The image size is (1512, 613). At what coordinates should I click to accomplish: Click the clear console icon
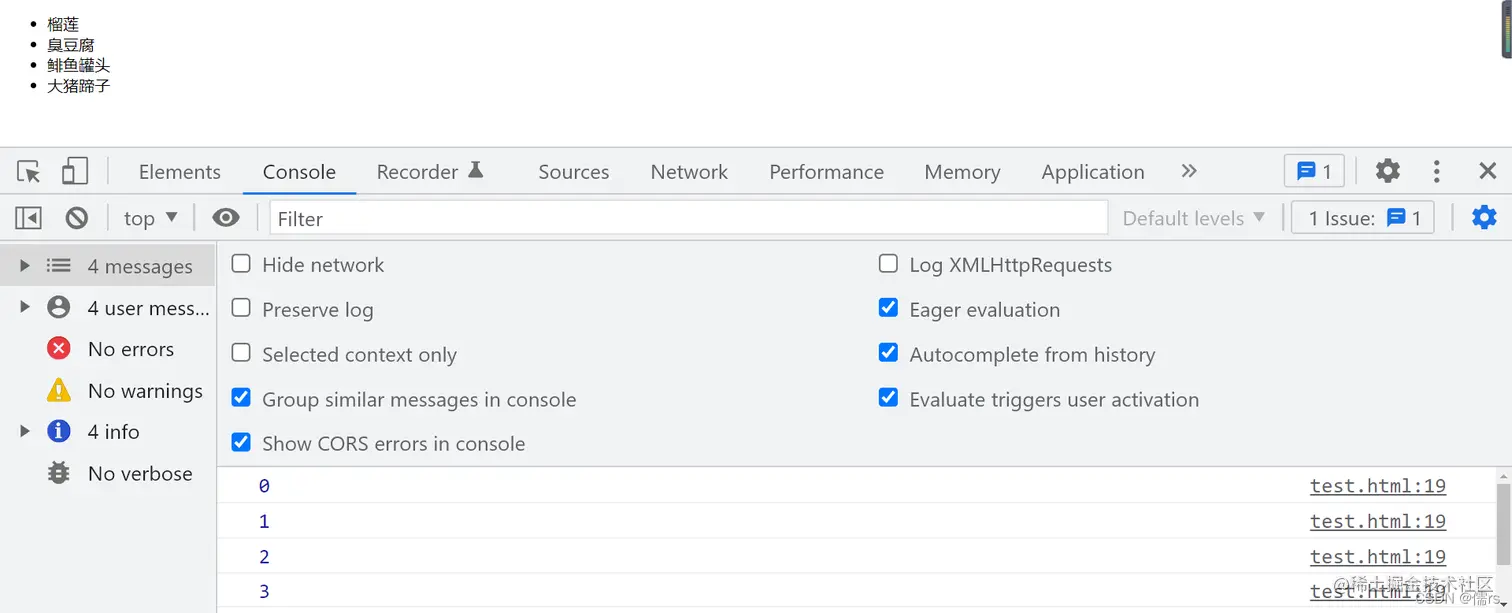point(77,218)
